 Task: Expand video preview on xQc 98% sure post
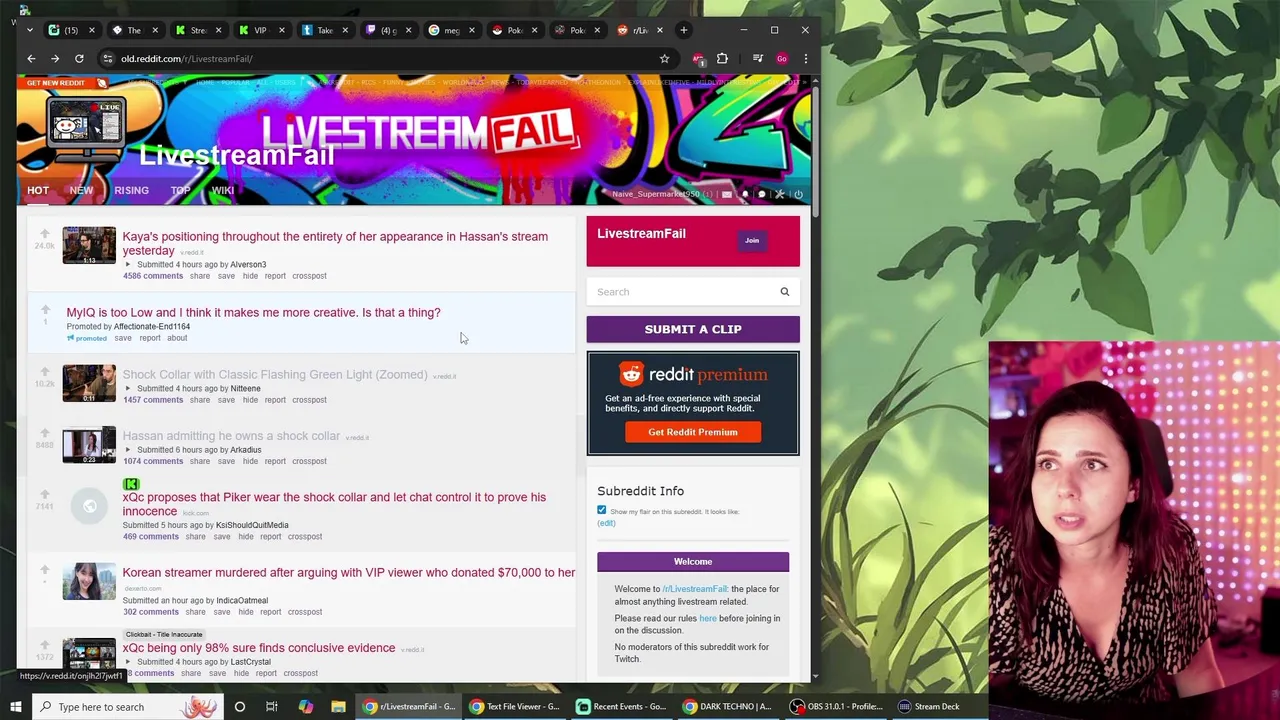[x=127, y=662]
